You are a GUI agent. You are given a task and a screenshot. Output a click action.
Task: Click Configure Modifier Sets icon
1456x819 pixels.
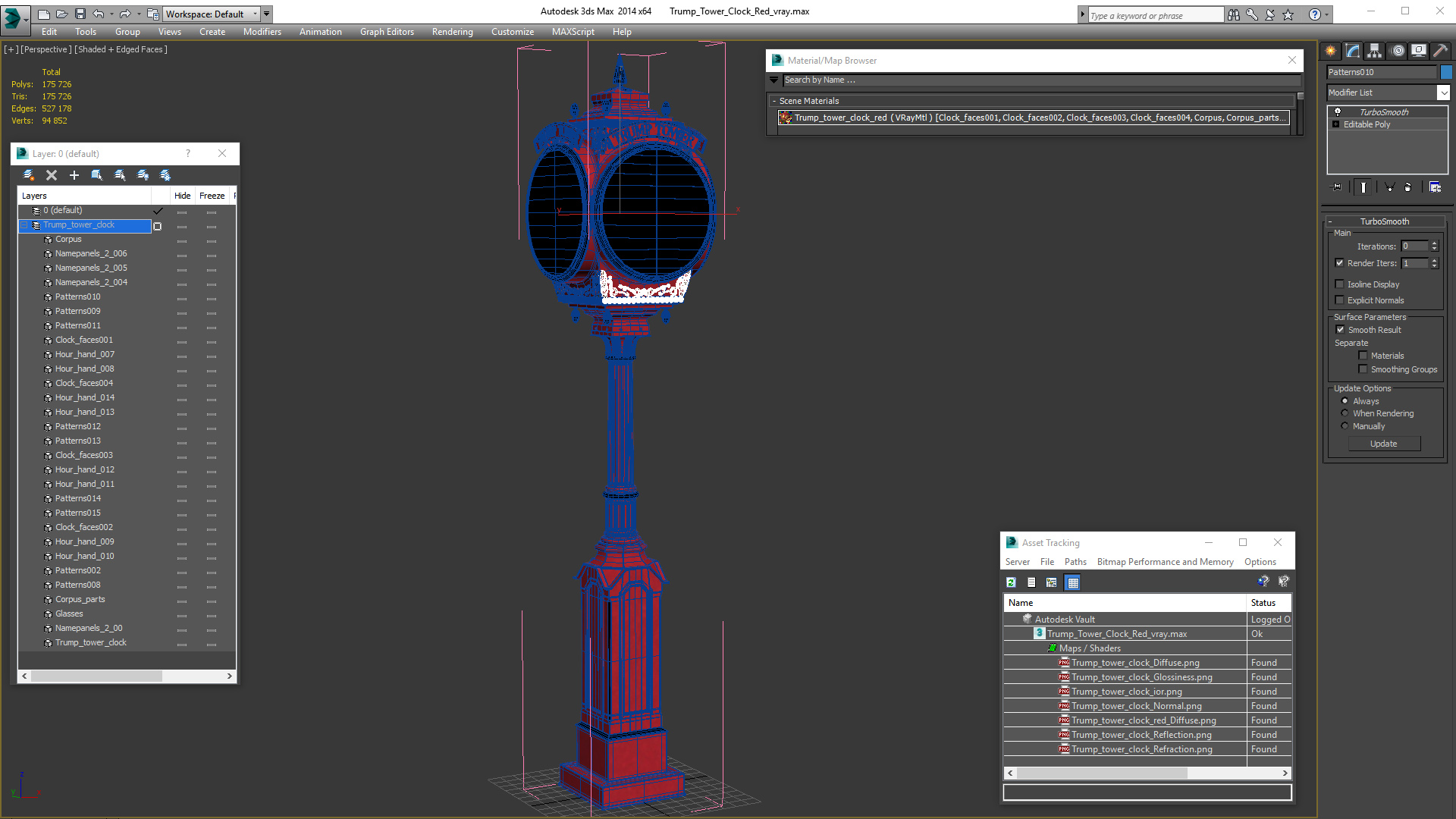click(x=1436, y=187)
